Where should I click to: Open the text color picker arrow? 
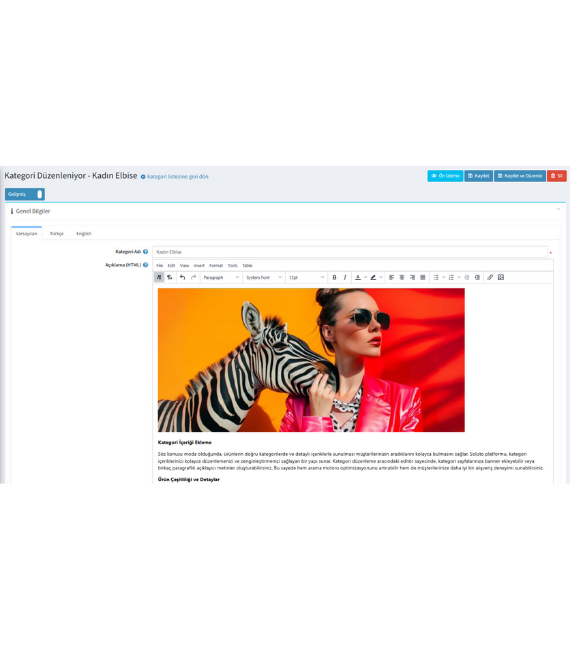click(365, 277)
